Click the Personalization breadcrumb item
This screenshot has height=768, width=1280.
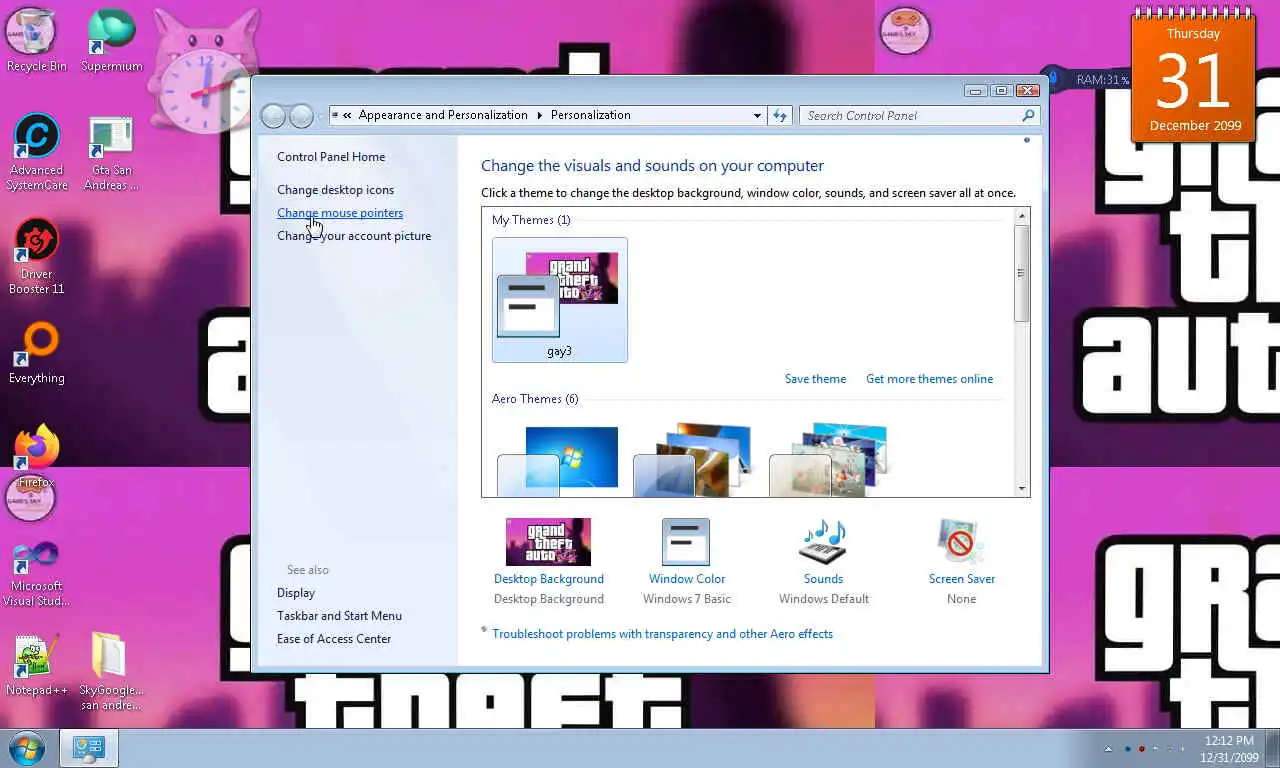(590, 115)
